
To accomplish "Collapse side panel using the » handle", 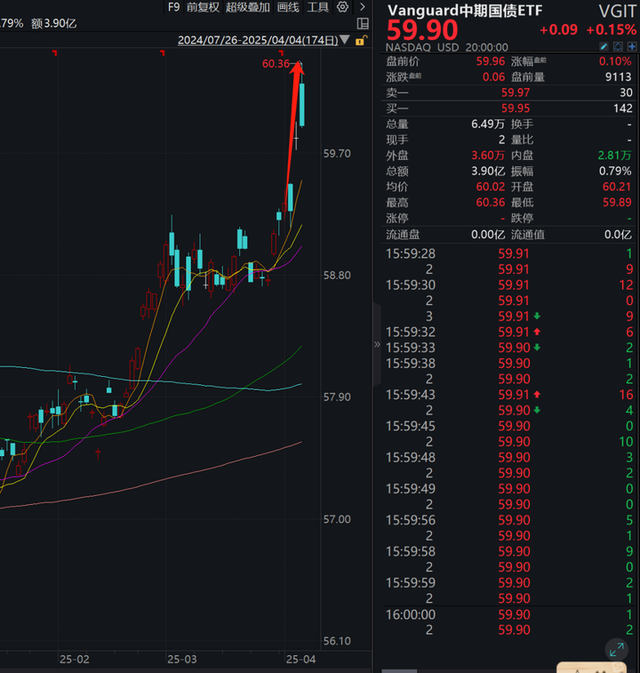I will (377, 344).
